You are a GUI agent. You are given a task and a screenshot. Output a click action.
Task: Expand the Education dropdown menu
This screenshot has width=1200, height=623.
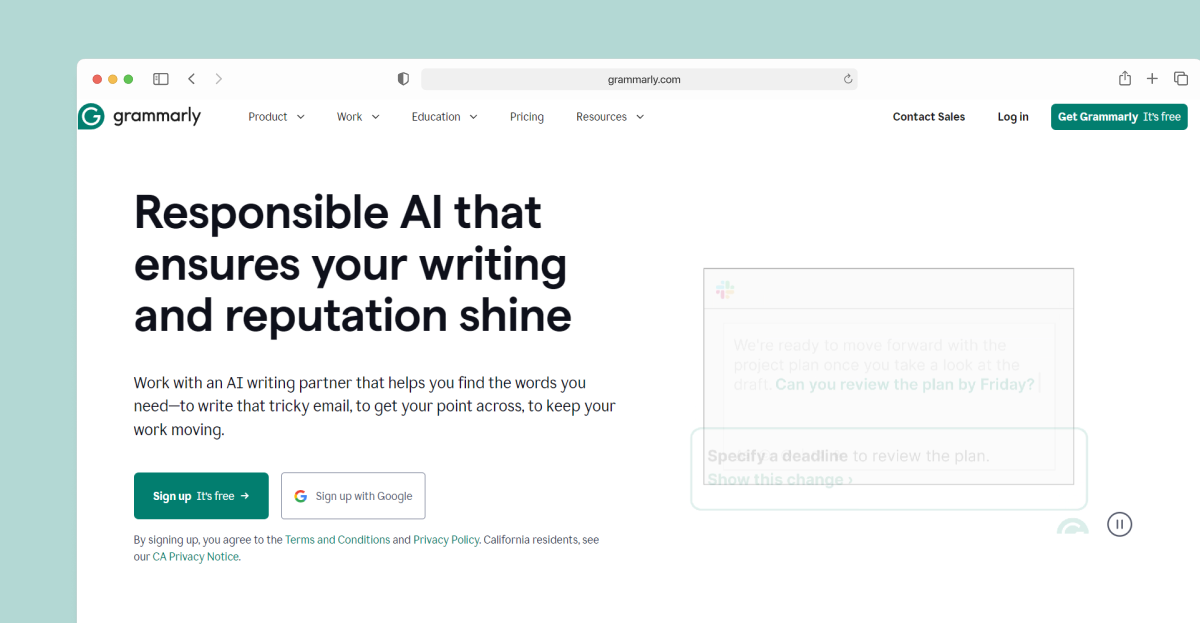pos(445,117)
